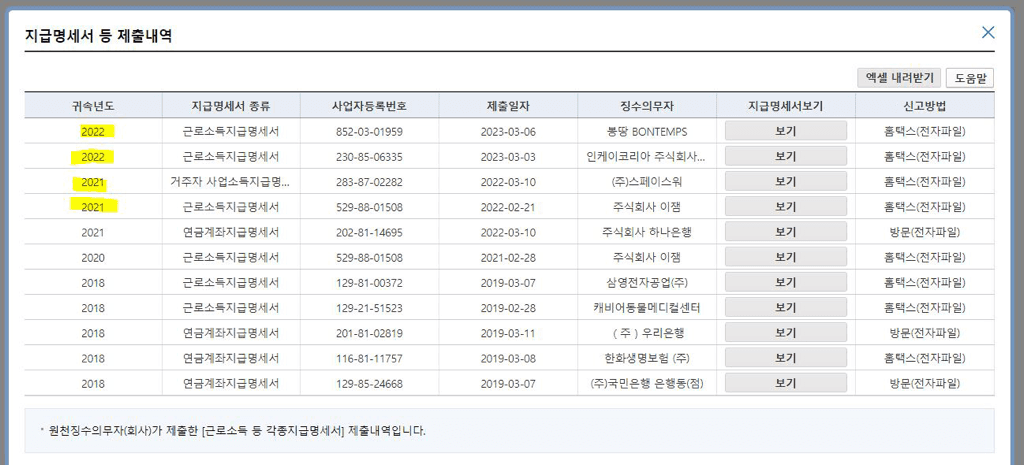Image resolution: width=1024 pixels, height=465 pixels.
Task: Click year 2022 in the BONTEMPS row
Action: (93, 131)
